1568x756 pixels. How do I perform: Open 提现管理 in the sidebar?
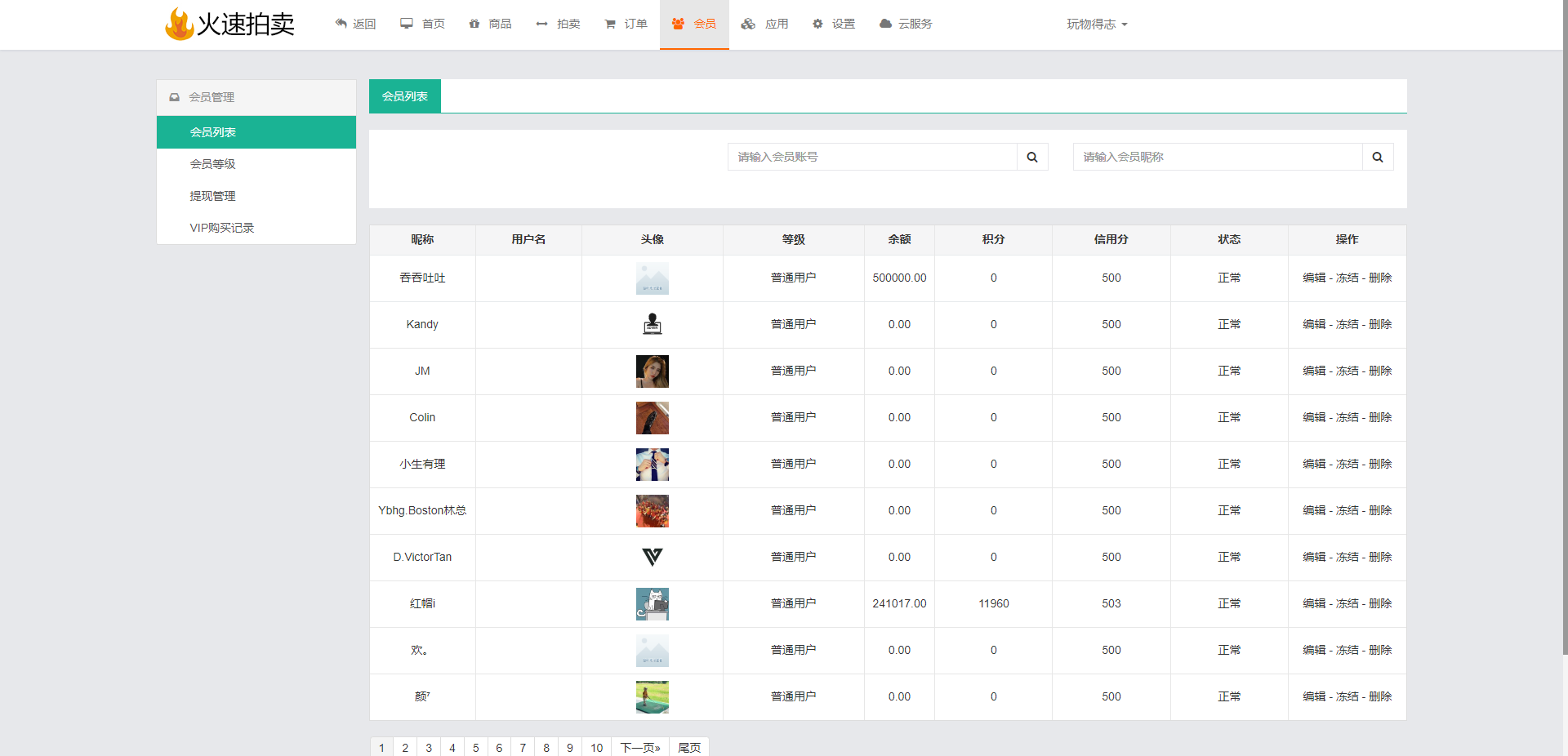pos(212,196)
